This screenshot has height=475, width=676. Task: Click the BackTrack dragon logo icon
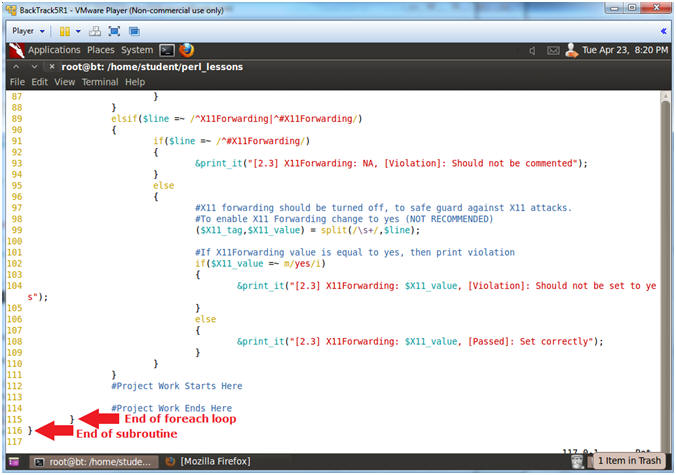[x=16, y=50]
